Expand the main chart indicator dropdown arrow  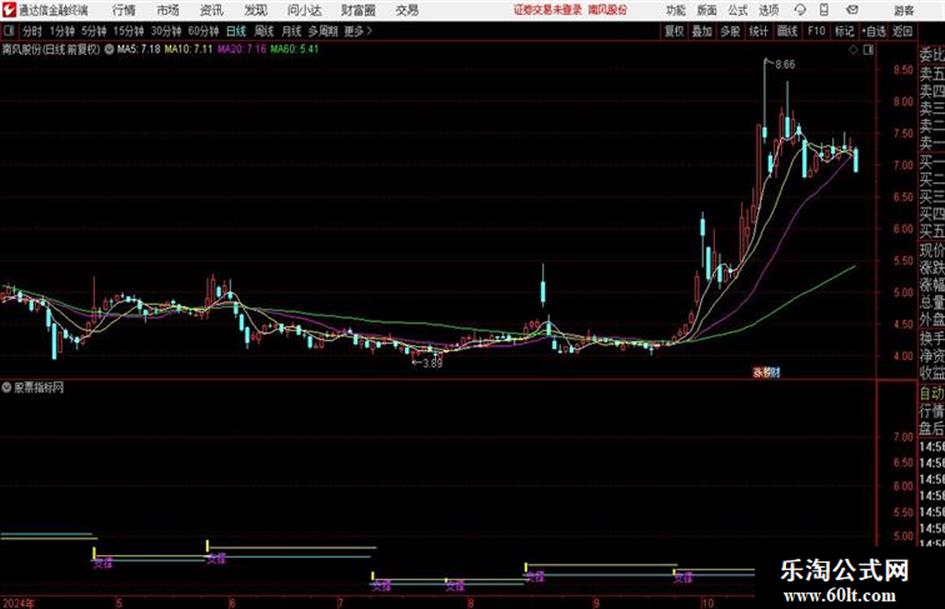pyautogui.click(x=109, y=49)
